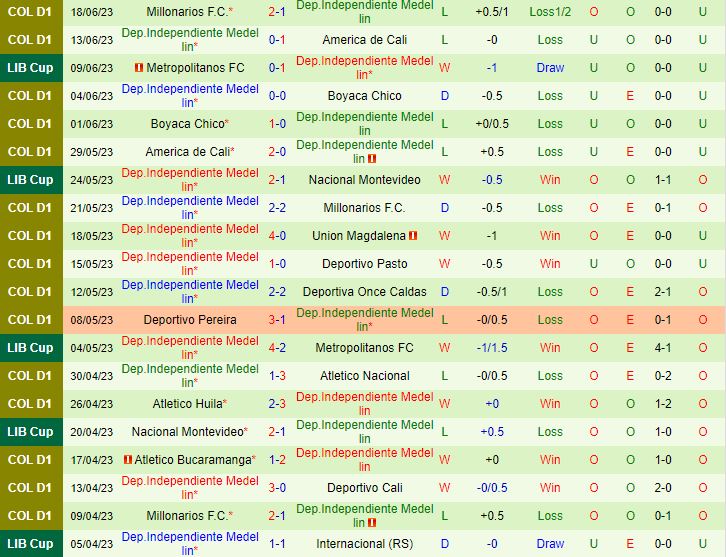This screenshot has height=557, width=726.
Task: Click half-time score 2-0 in Deportivo Cali row
Action: pyautogui.click(x=663, y=488)
